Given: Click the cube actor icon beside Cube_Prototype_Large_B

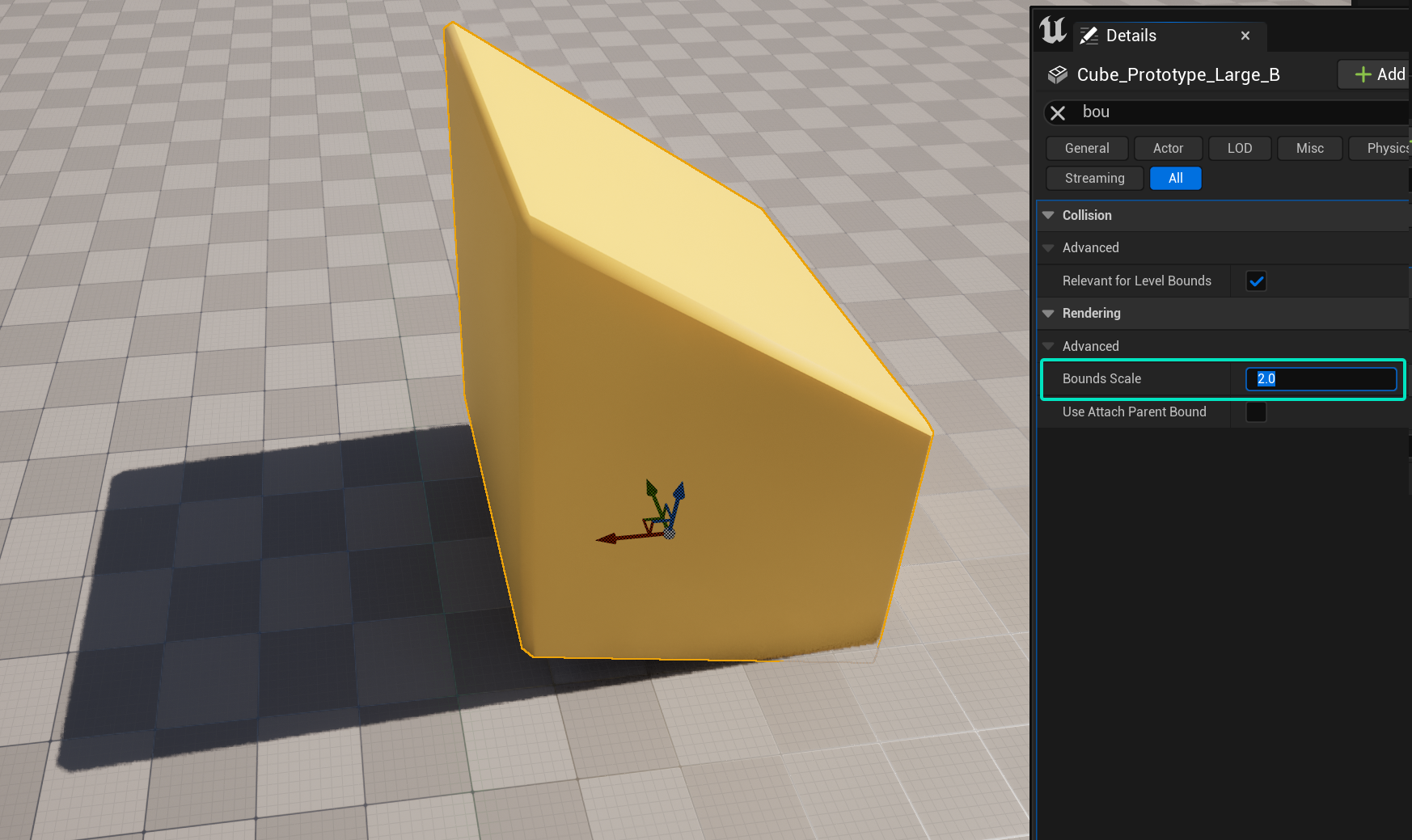Looking at the screenshot, I should 1058,74.
